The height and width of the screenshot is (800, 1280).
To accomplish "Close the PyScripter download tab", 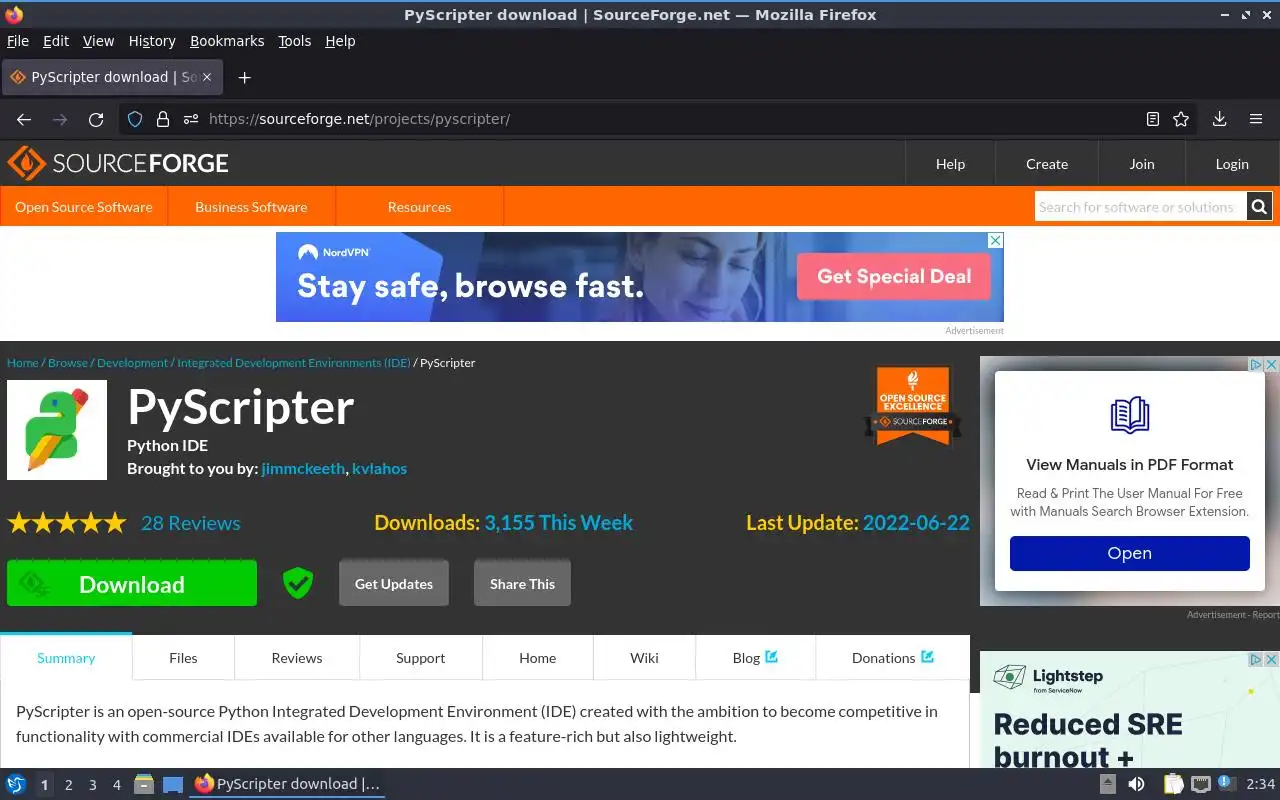I will point(207,77).
